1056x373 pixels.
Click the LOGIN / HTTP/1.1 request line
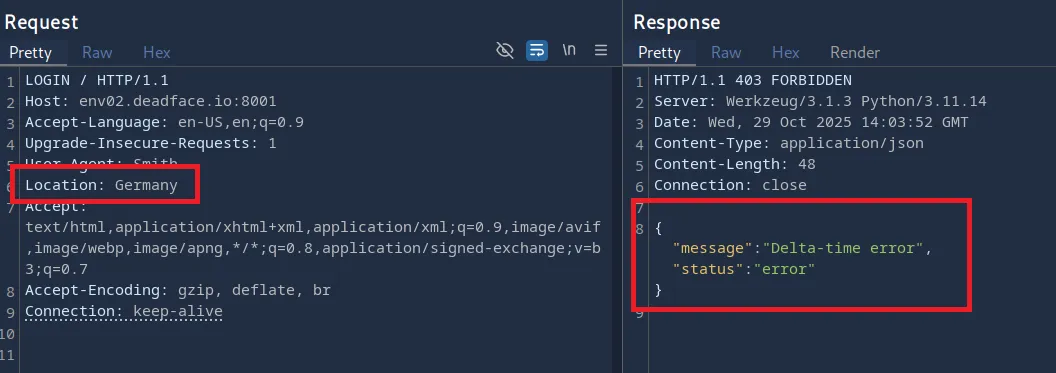pyautogui.click(x=97, y=81)
